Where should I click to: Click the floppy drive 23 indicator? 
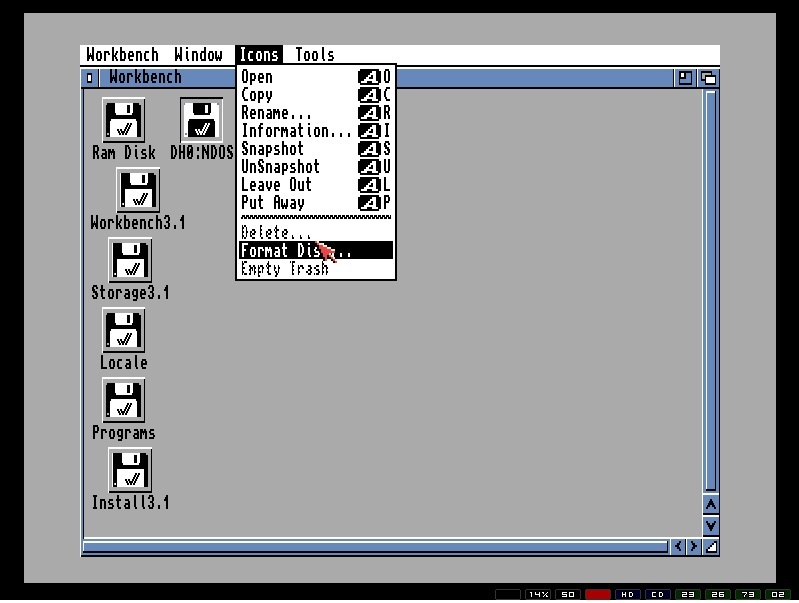(688, 594)
